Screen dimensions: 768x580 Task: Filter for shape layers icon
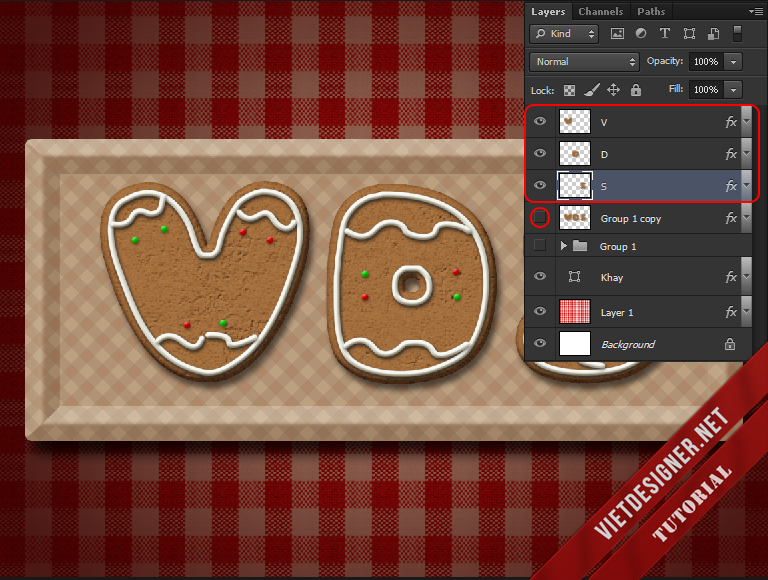point(689,33)
